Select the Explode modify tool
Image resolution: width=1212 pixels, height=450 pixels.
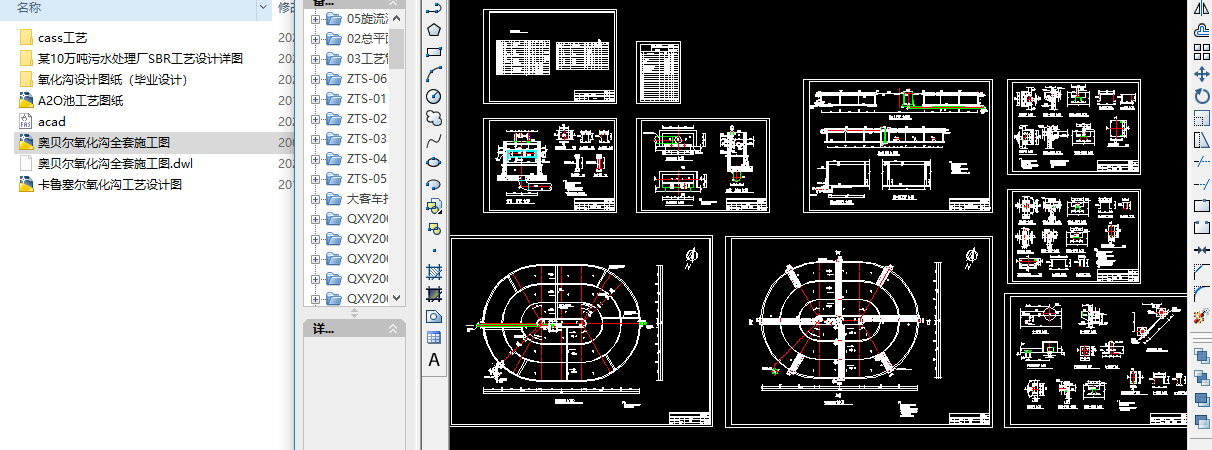pyautogui.click(x=1203, y=316)
